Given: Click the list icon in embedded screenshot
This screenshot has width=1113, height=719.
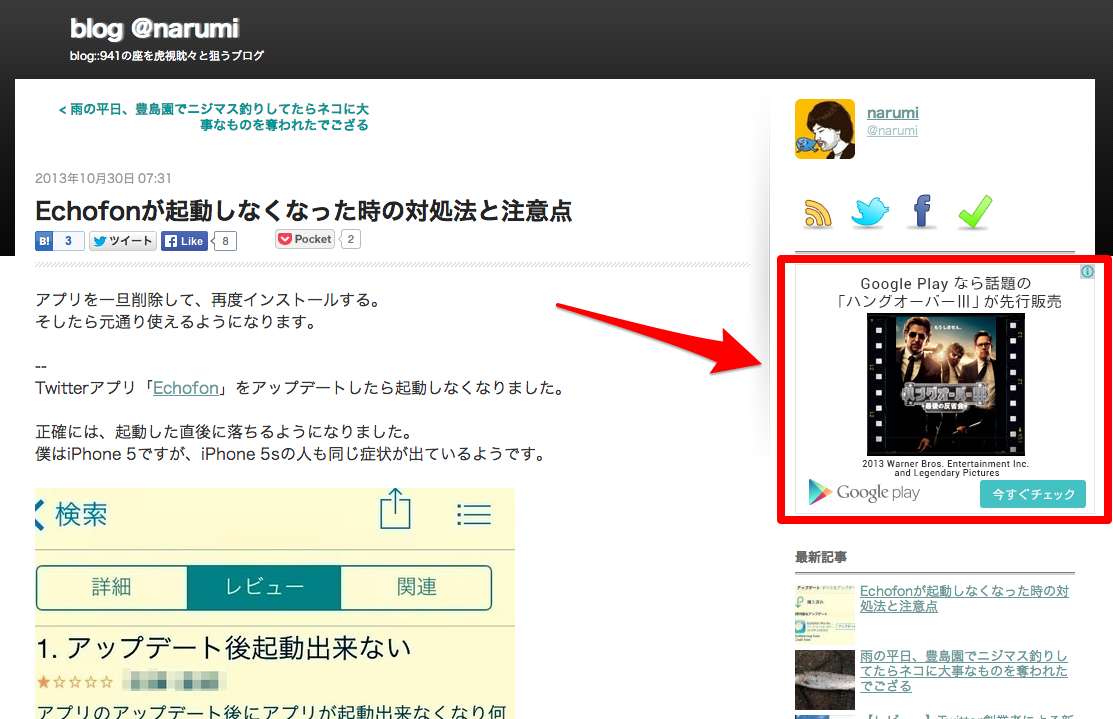Looking at the screenshot, I should tap(474, 515).
